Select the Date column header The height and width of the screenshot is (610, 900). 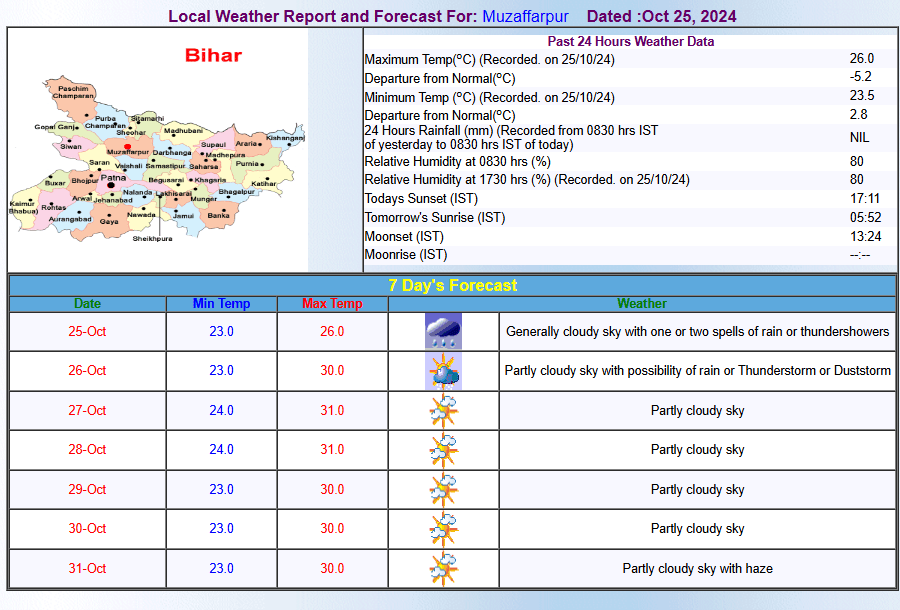pyautogui.click(x=87, y=304)
